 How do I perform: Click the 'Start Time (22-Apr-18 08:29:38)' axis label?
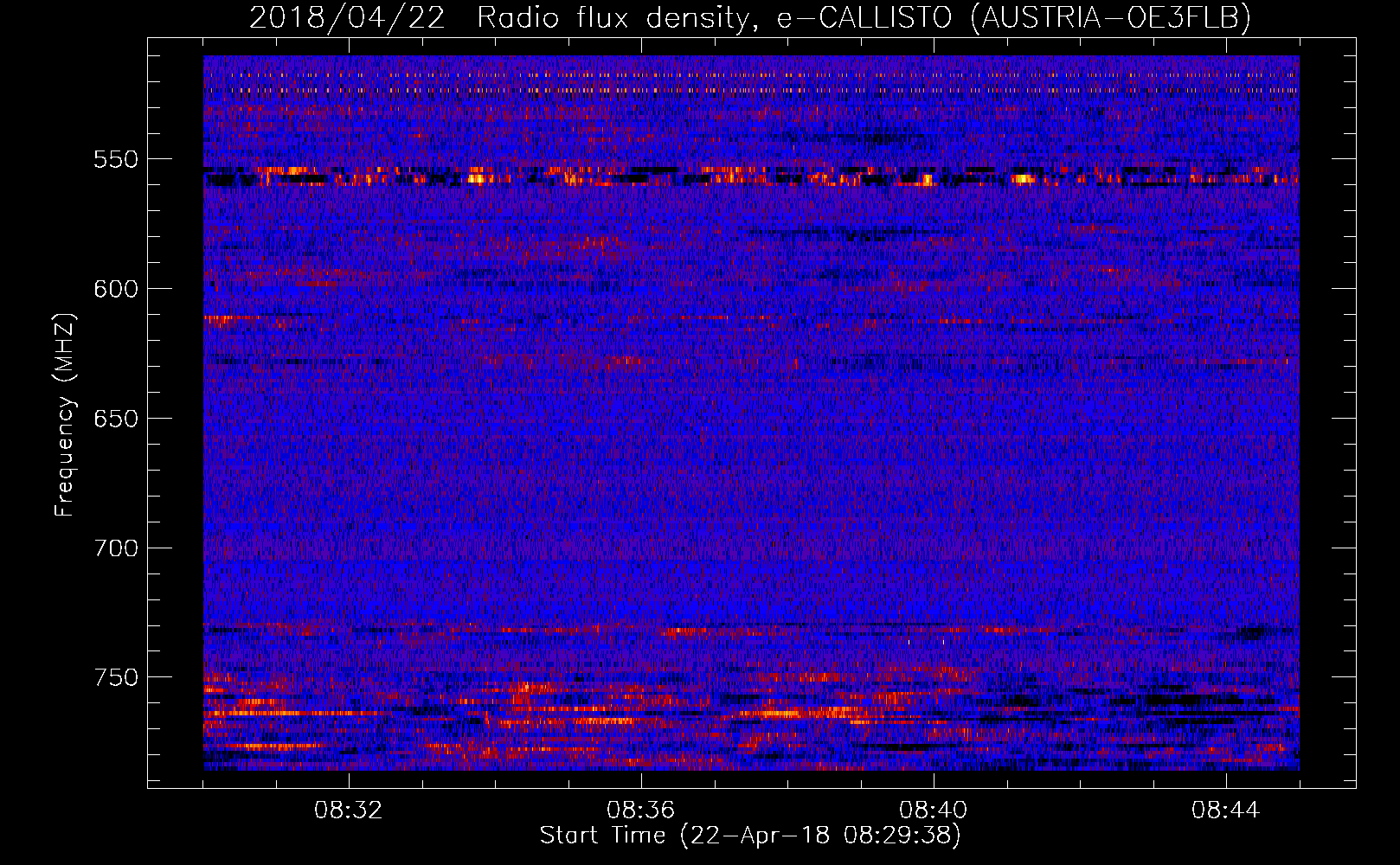[x=750, y=836]
